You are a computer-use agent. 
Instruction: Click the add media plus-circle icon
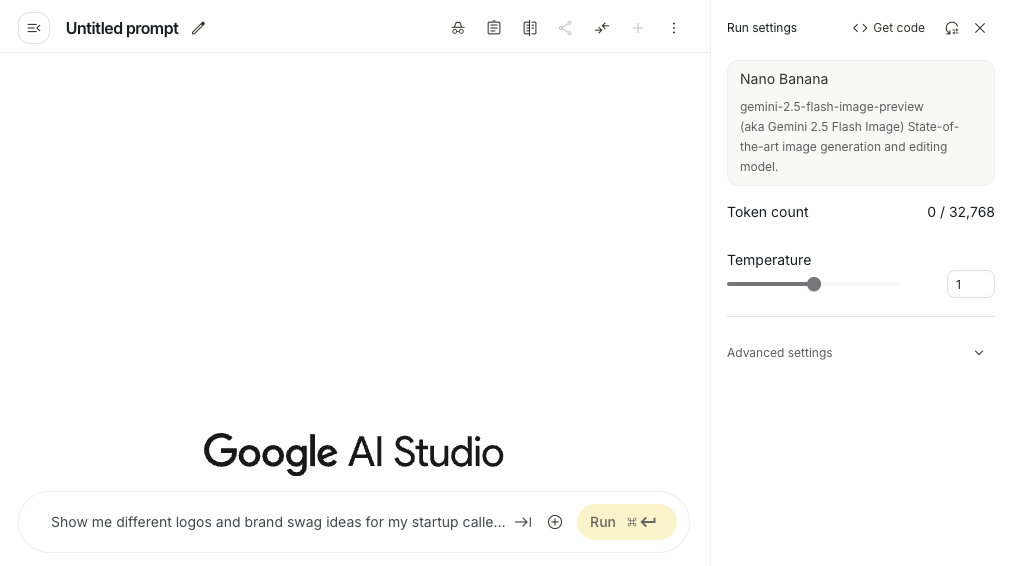(555, 522)
